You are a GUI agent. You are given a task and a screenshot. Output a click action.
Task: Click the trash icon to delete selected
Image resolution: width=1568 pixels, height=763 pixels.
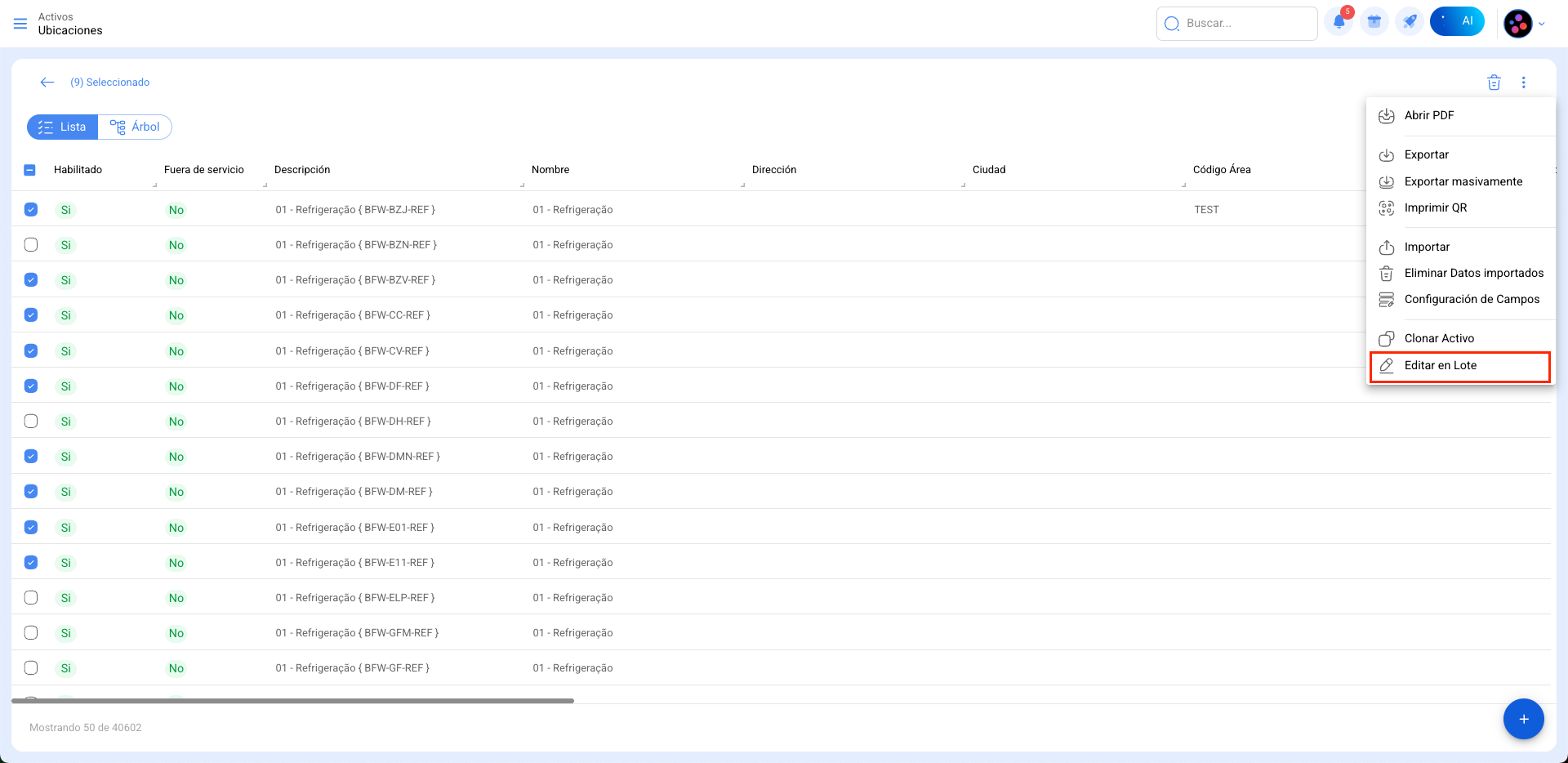pyautogui.click(x=1494, y=83)
